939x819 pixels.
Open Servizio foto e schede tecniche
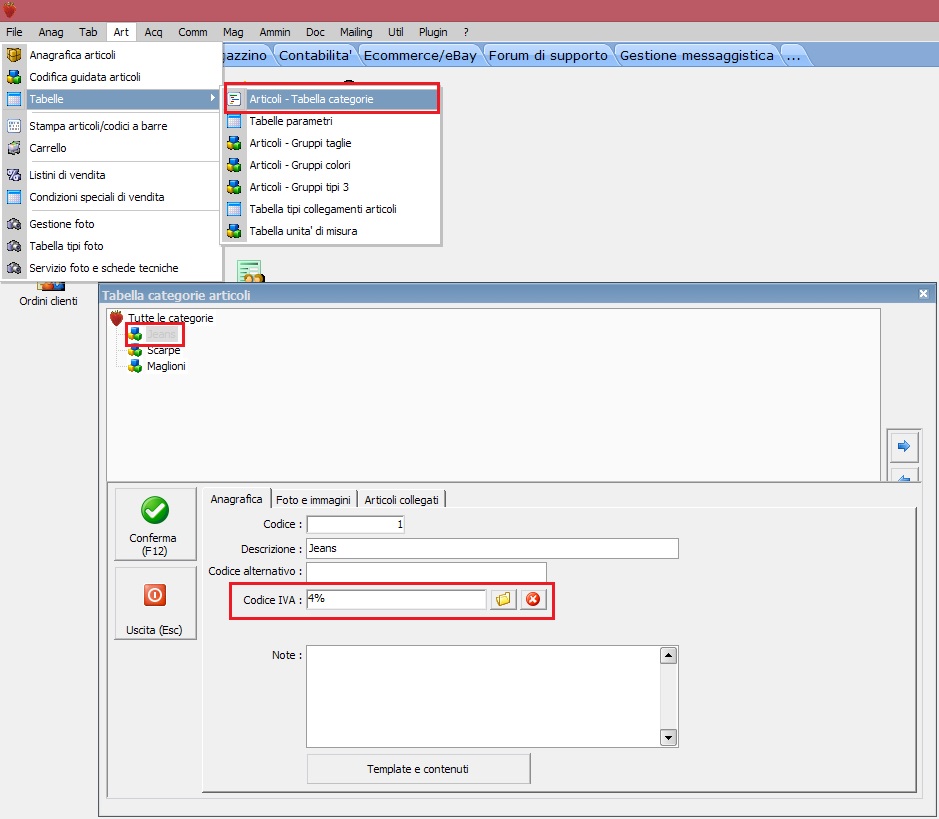[x=111, y=268]
